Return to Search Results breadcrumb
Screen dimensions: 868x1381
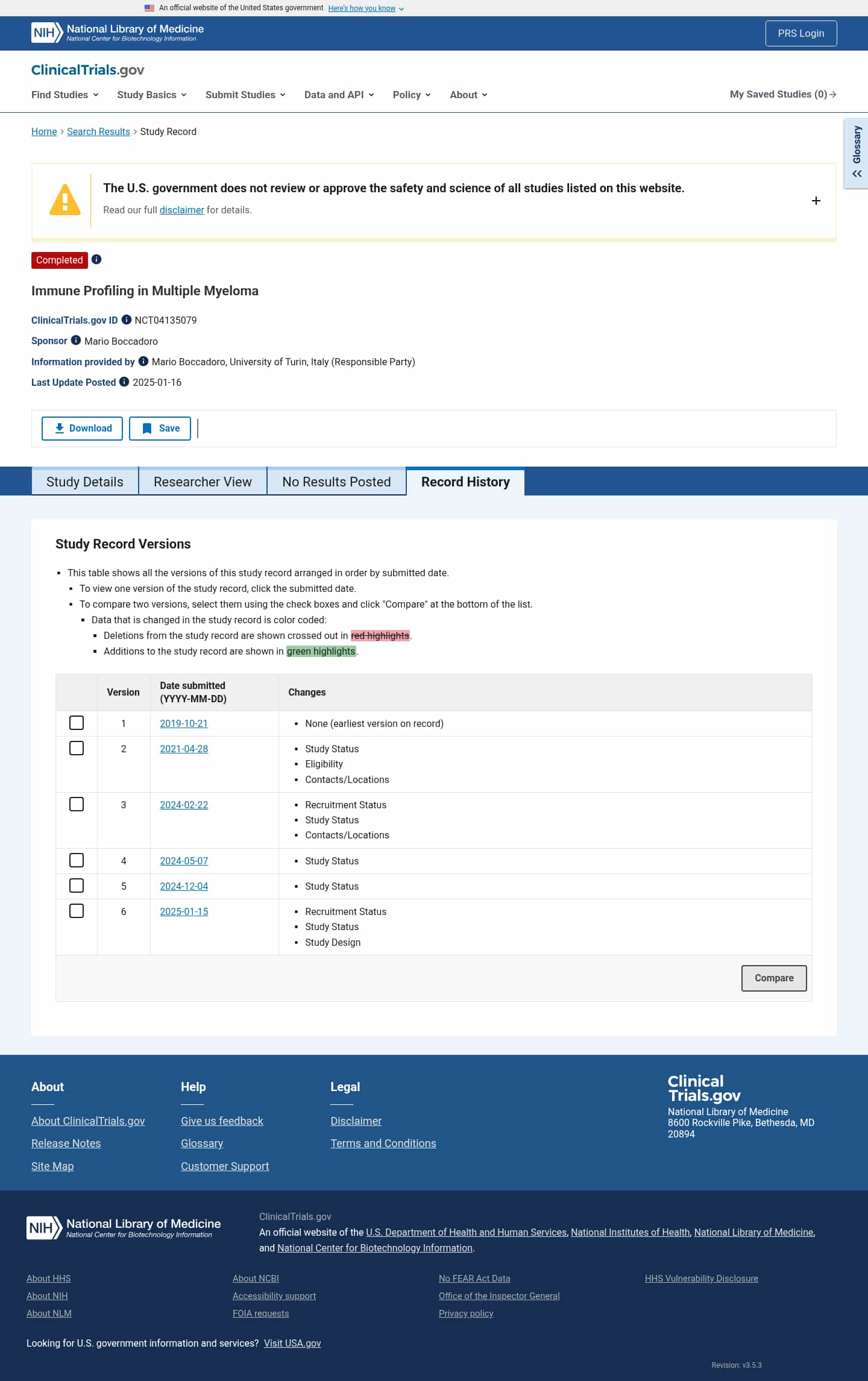pos(98,131)
